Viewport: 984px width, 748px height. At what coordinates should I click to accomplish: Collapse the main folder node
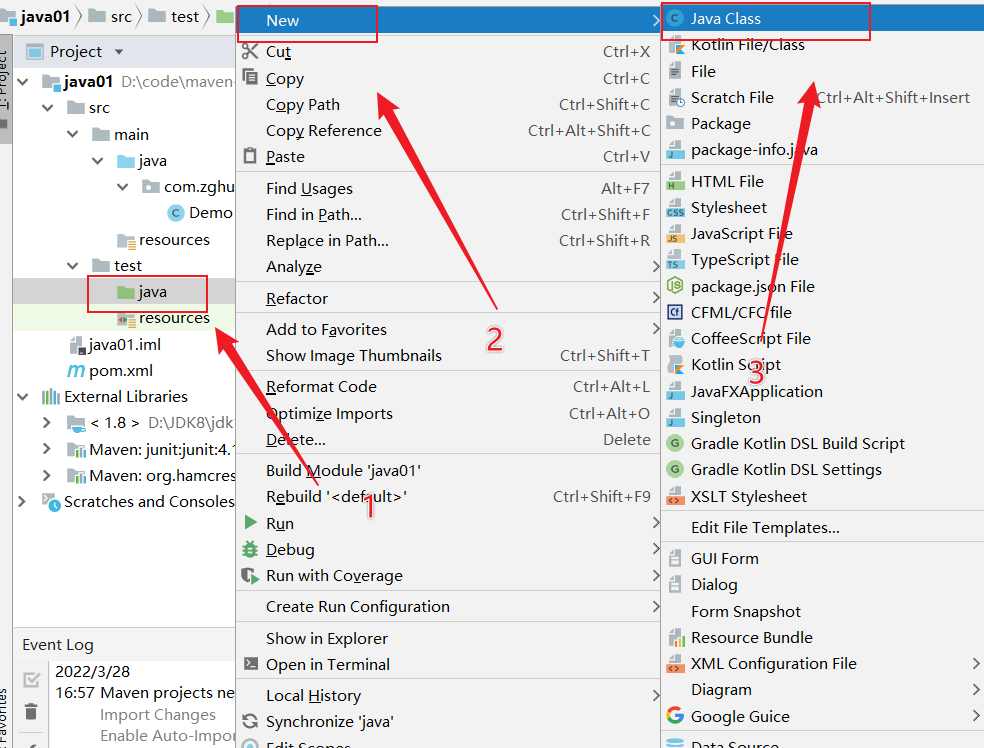click(x=73, y=134)
